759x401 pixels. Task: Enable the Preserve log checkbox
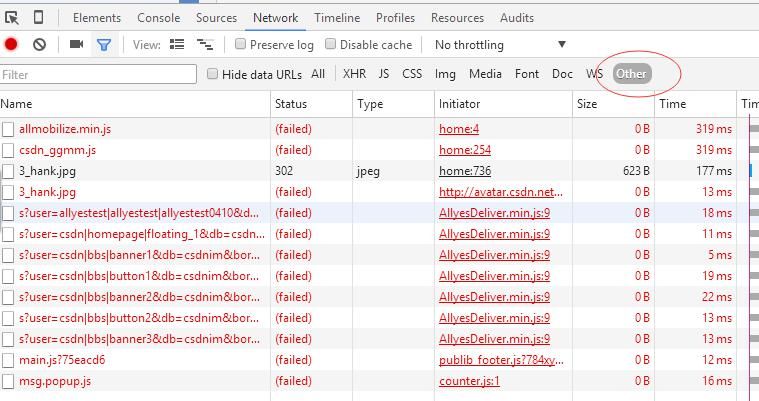pos(241,44)
